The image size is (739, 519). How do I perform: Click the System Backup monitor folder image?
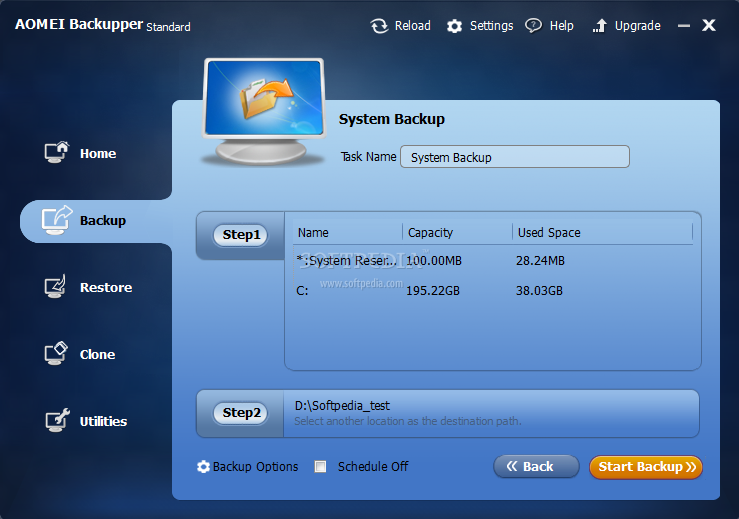pos(264,111)
